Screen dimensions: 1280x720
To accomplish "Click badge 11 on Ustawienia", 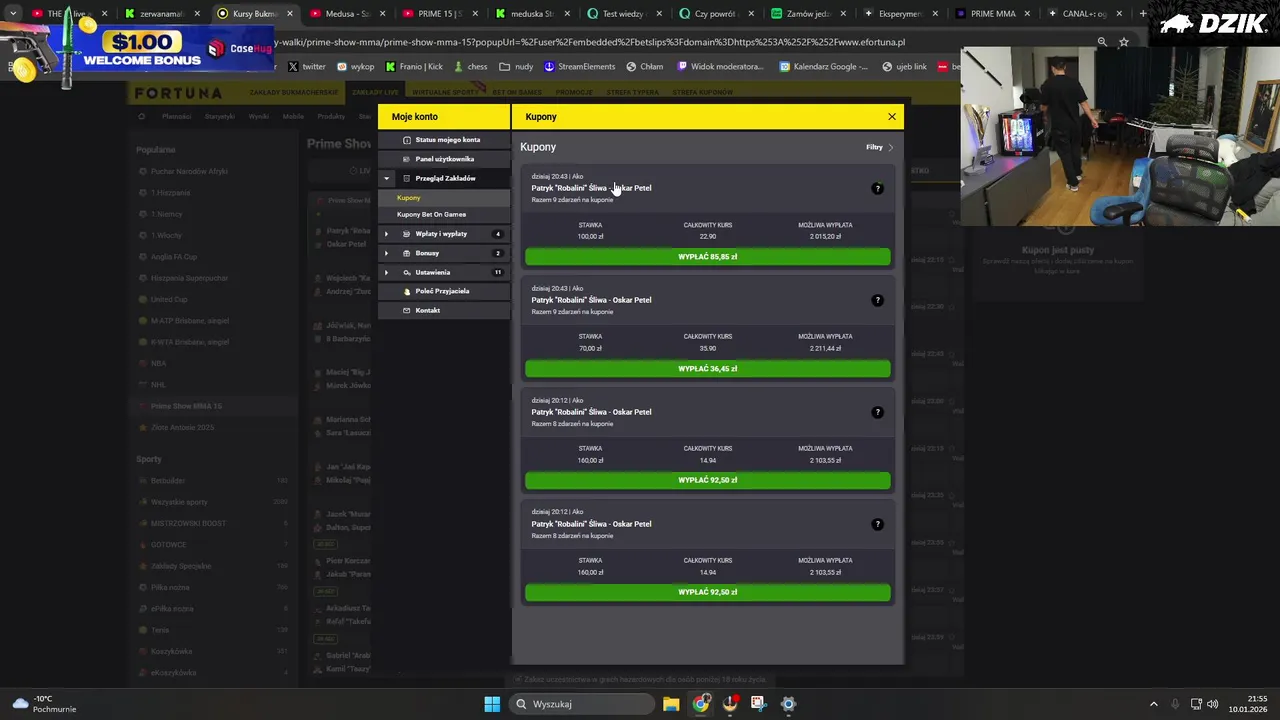I will click(498, 272).
